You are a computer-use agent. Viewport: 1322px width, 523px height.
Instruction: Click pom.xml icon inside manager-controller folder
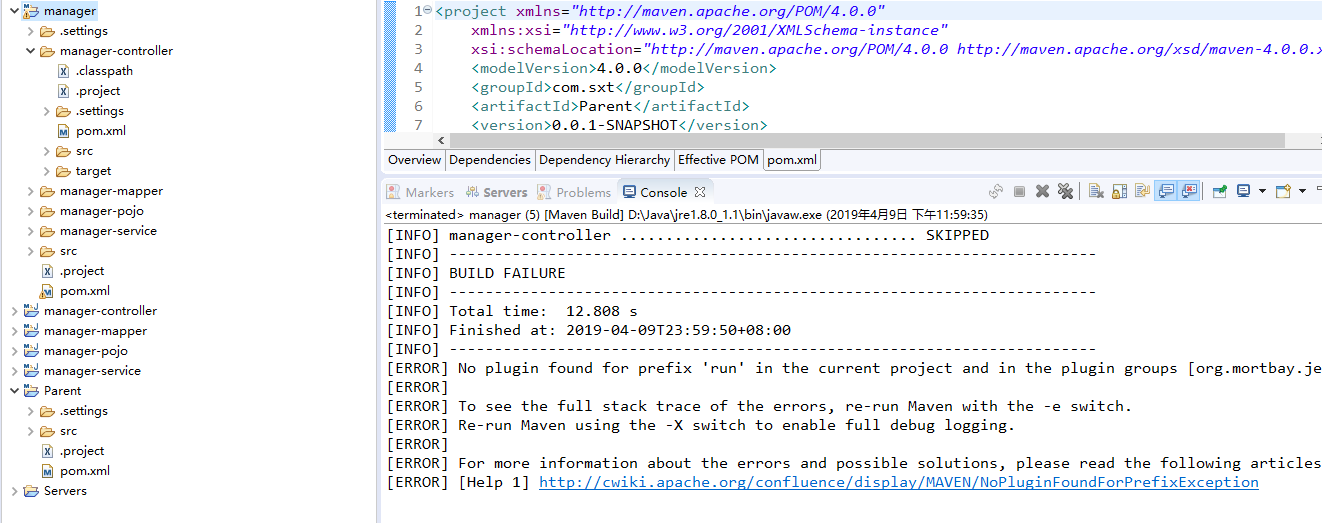(x=63, y=131)
